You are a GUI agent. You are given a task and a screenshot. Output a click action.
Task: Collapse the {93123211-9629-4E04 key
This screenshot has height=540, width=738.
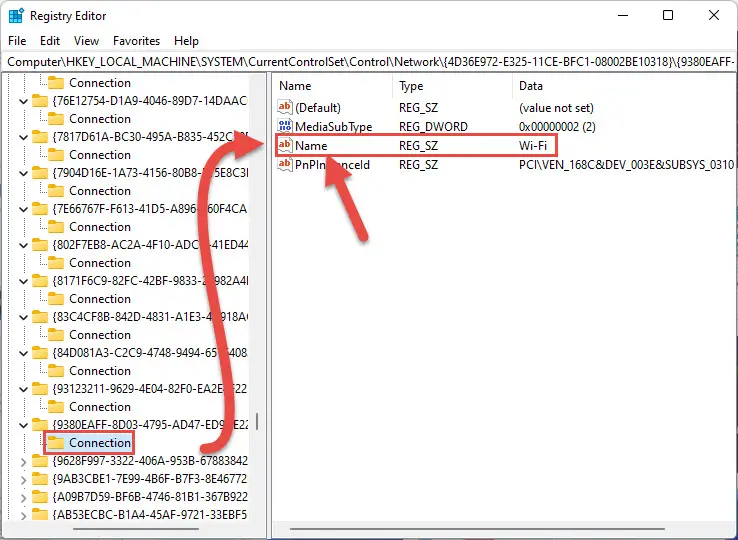point(24,389)
